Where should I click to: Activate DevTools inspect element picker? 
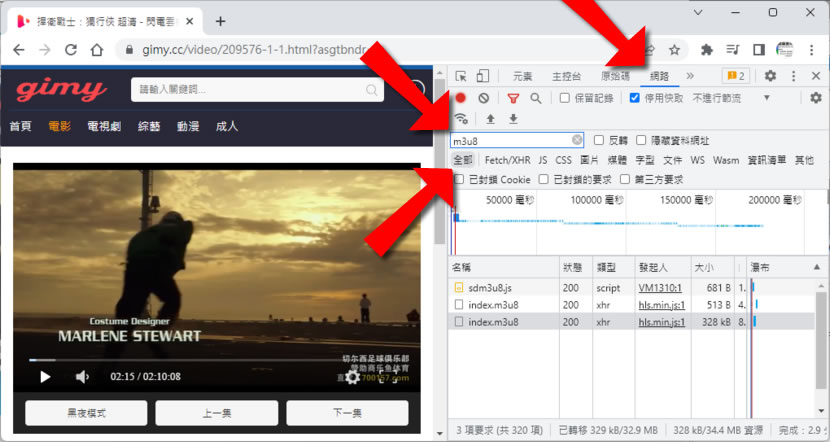pos(461,76)
